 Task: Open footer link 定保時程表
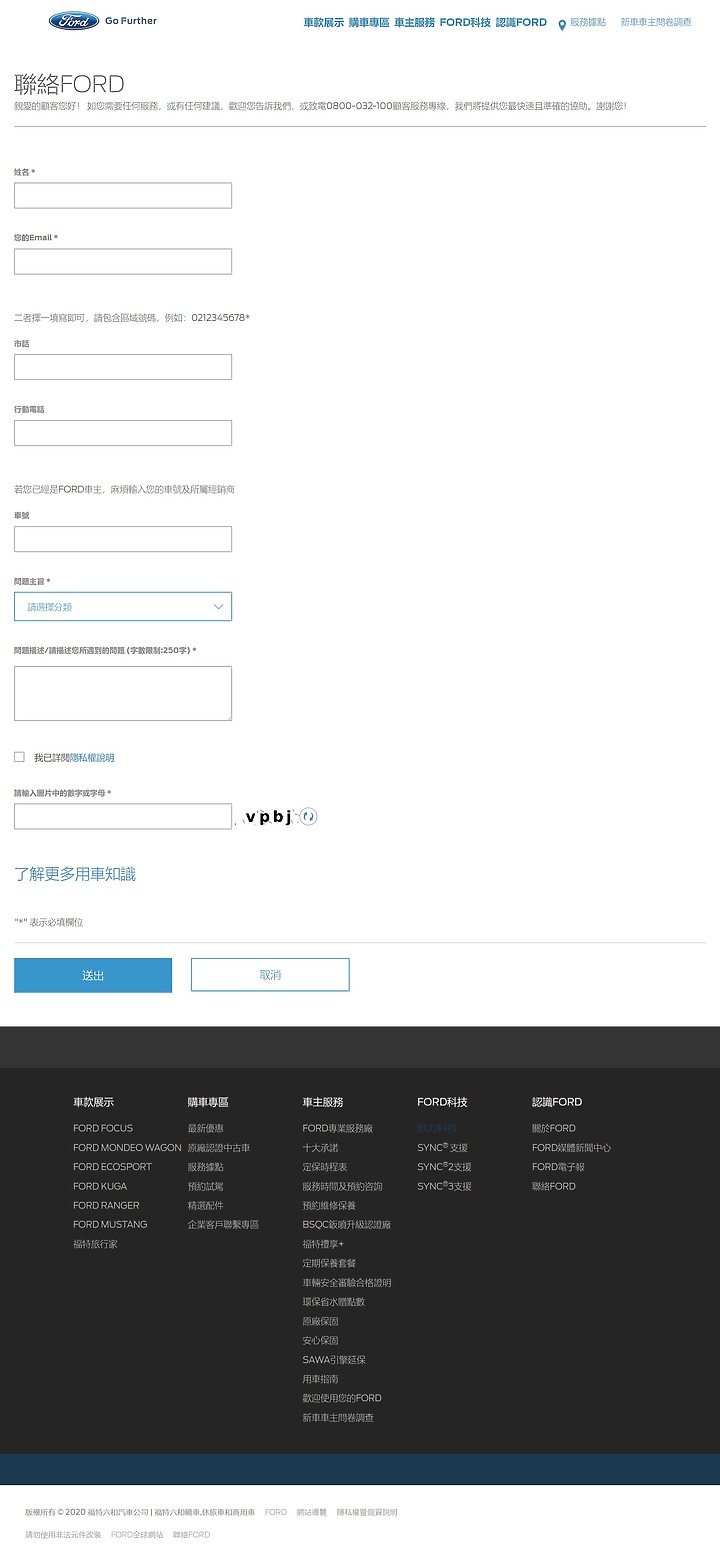click(x=325, y=1167)
